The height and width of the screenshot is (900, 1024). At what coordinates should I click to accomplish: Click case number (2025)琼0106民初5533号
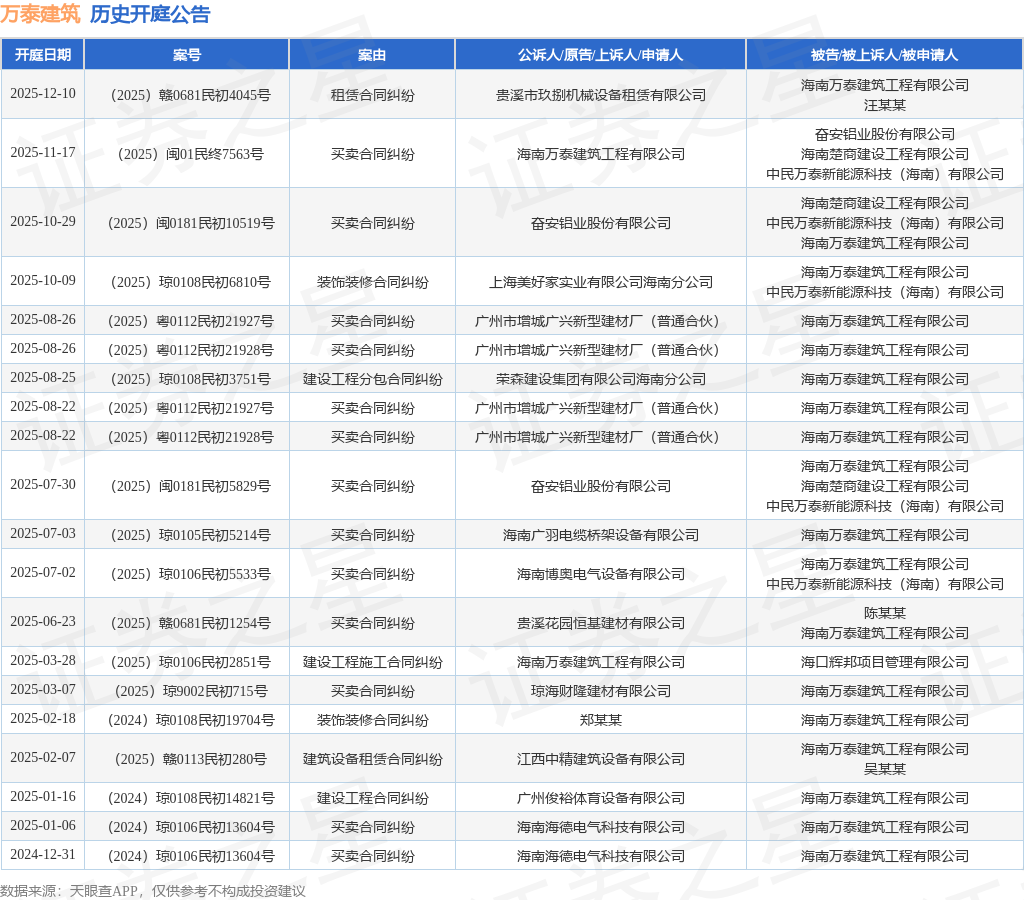(x=189, y=574)
